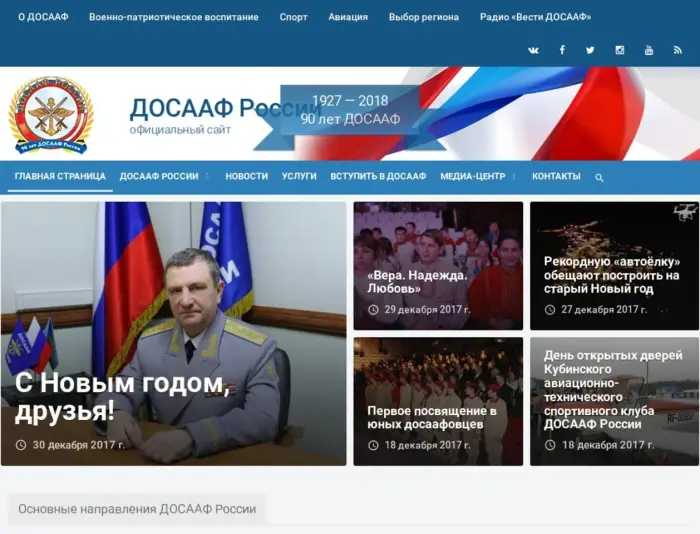Image resolution: width=700 pixels, height=534 pixels.
Task: Click the Facebook icon in header
Action: tap(562, 50)
